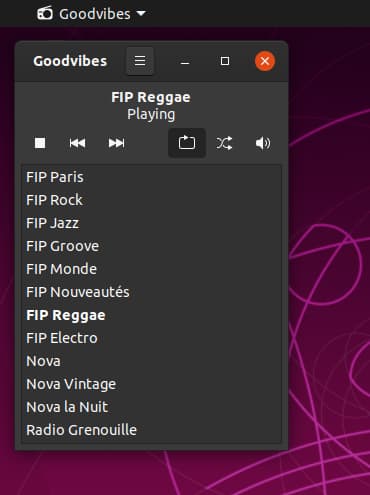Open the hamburger menu in the header bar
Image resolution: width=370 pixels, height=495 pixels.
140,61
